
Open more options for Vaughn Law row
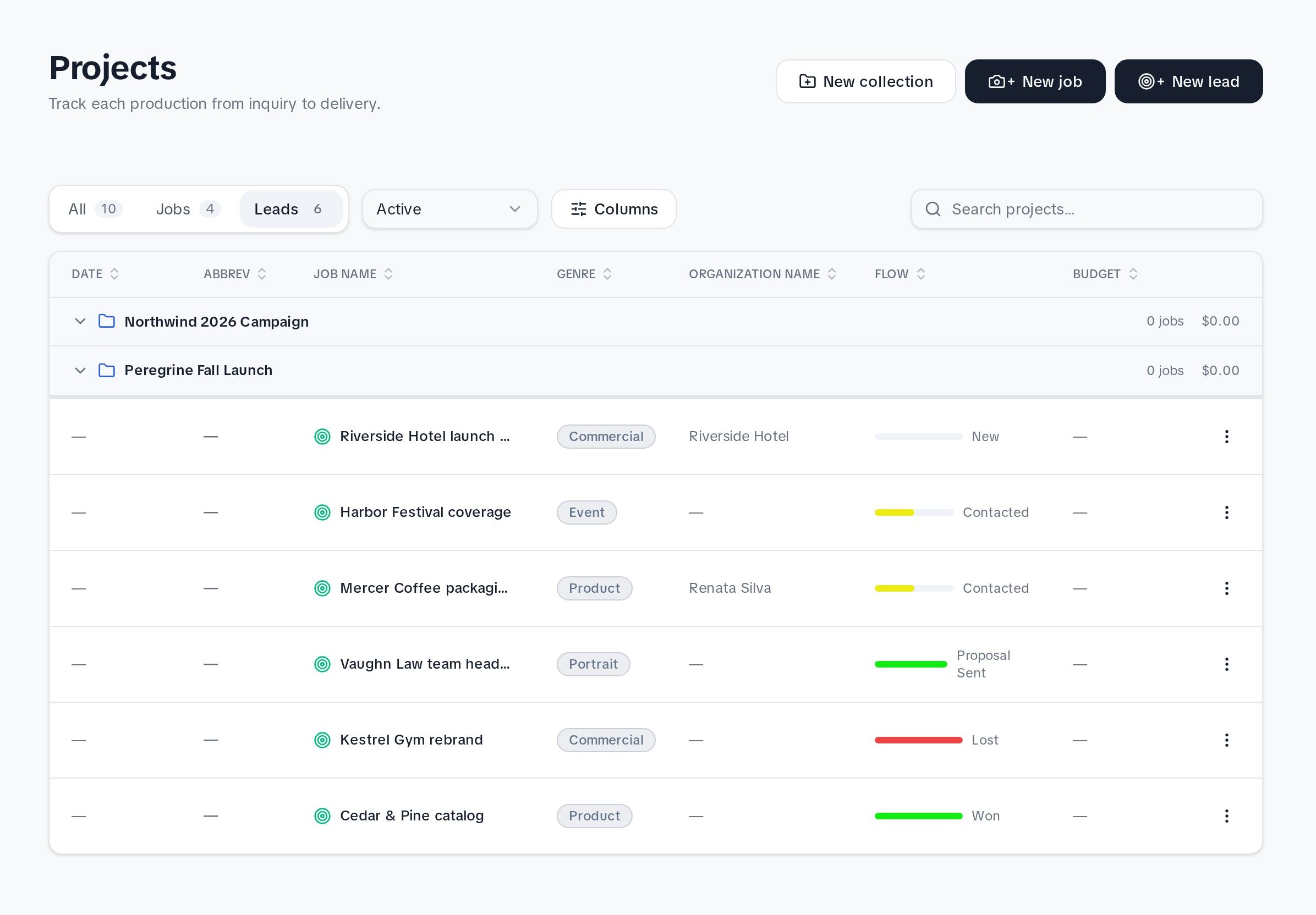1226,664
